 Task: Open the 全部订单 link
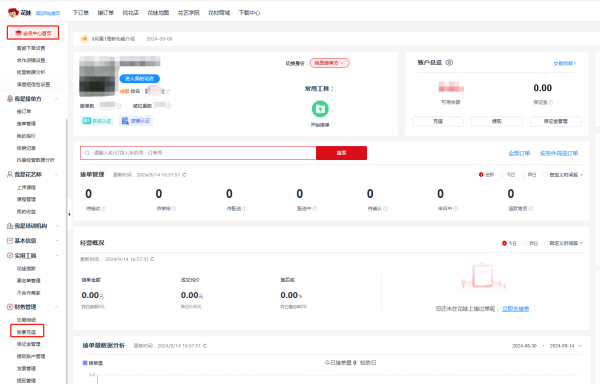[519, 153]
